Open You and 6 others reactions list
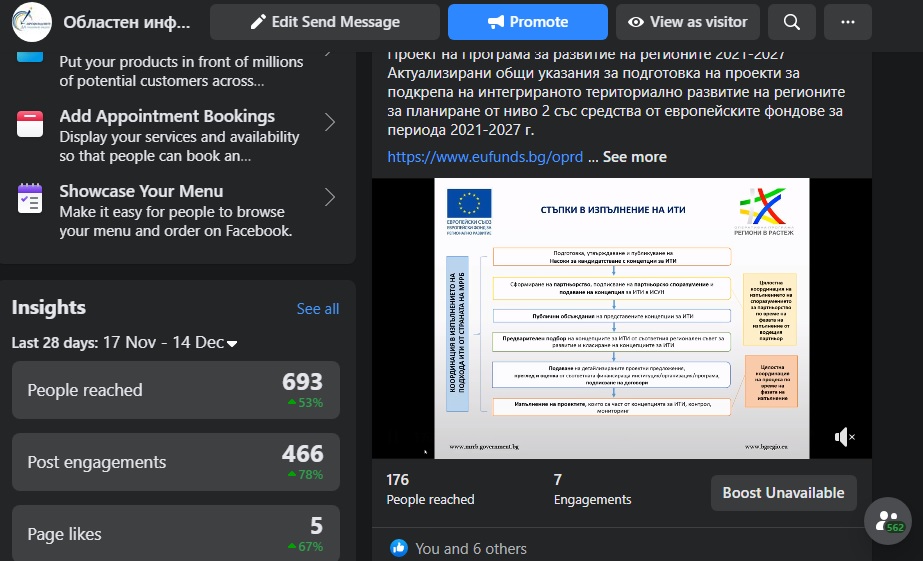 [x=471, y=549]
